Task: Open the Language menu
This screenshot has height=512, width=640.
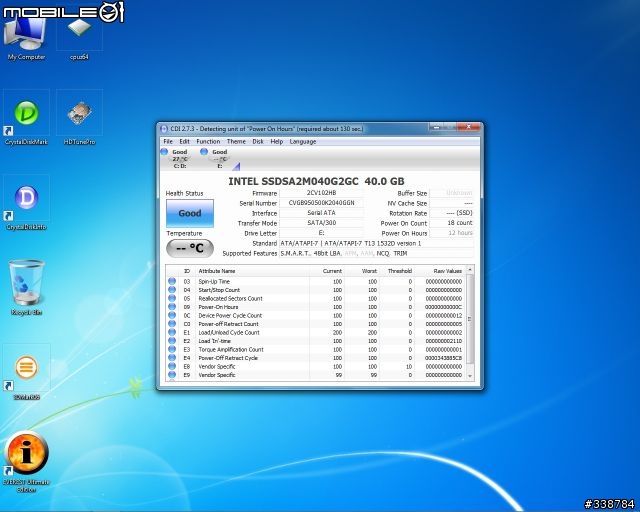Action: (303, 142)
